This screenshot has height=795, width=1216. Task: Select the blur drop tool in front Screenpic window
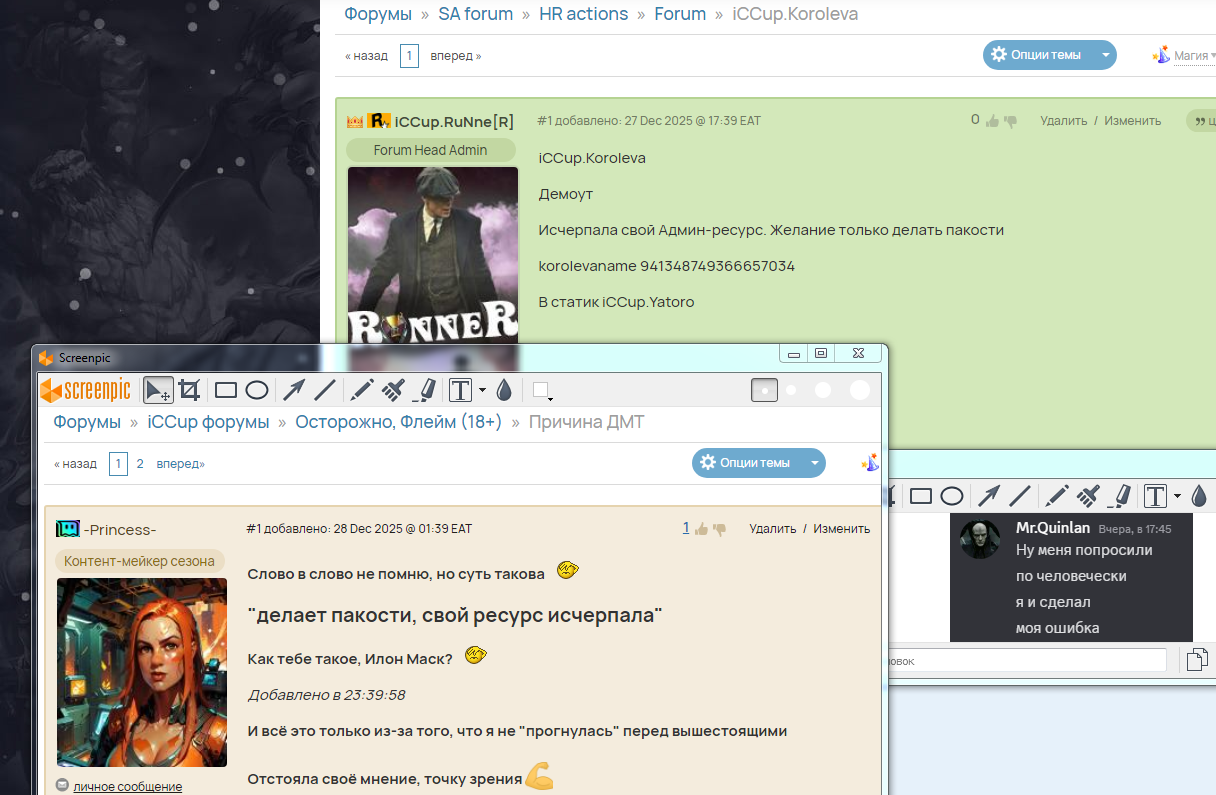pyautogui.click(x=504, y=390)
